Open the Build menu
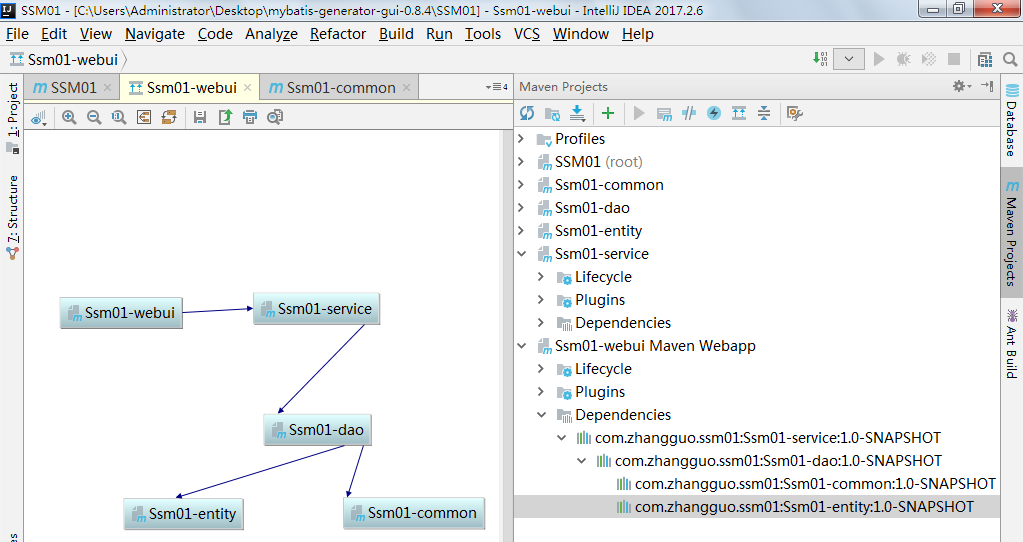The image size is (1023, 542). [x=396, y=34]
